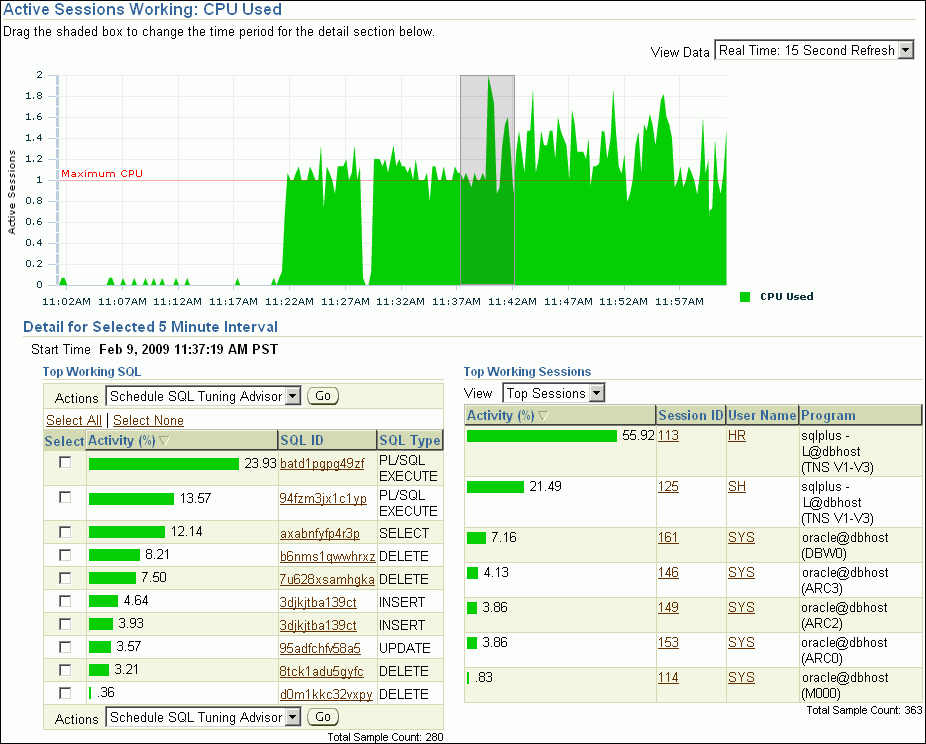The width and height of the screenshot is (926, 744).
Task: Click the top Go button
Action: click(x=322, y=396)
